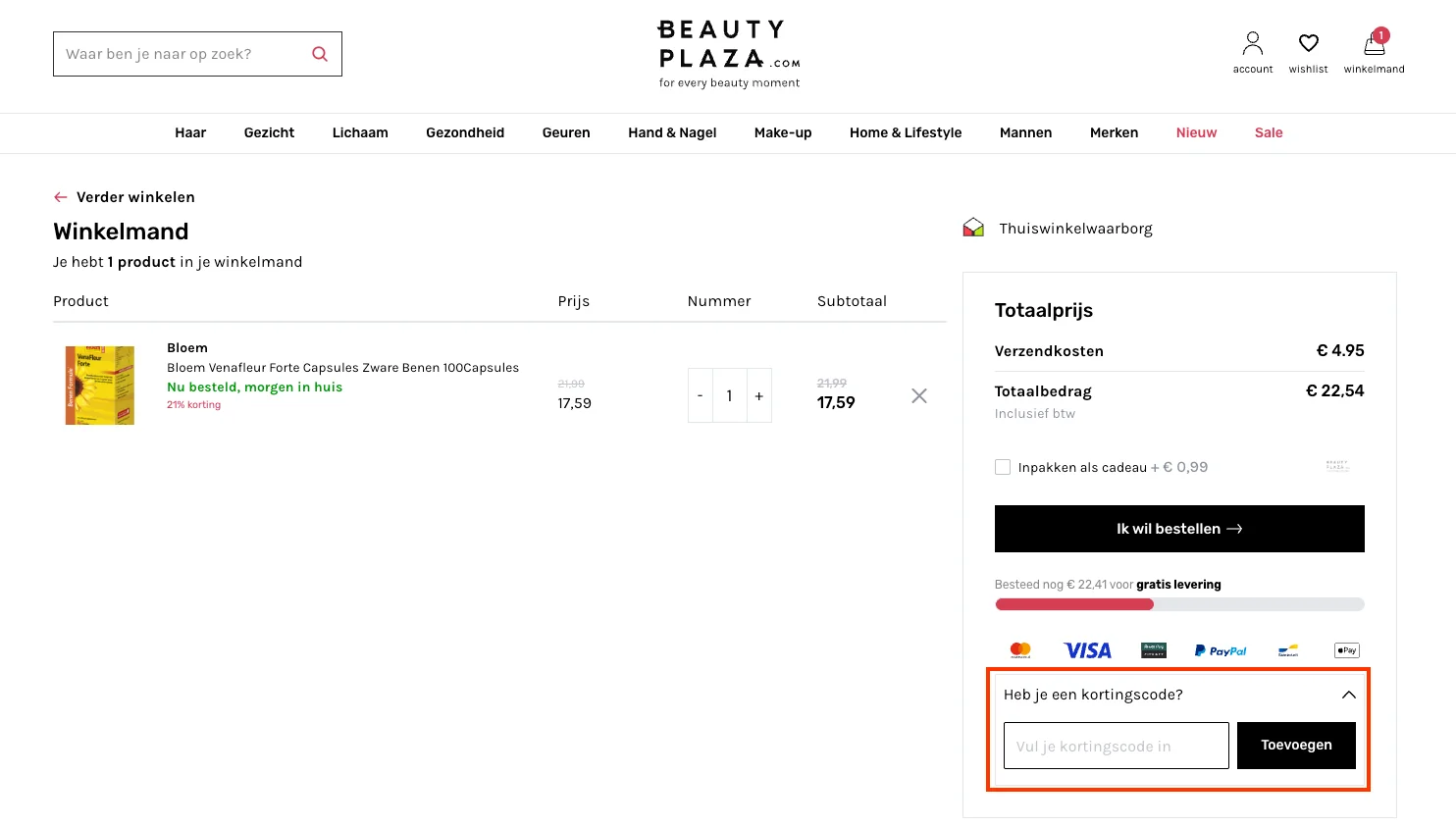Increase quantity with the plus button
This screenshot has height=827, width=1456.
coord(759,395)
